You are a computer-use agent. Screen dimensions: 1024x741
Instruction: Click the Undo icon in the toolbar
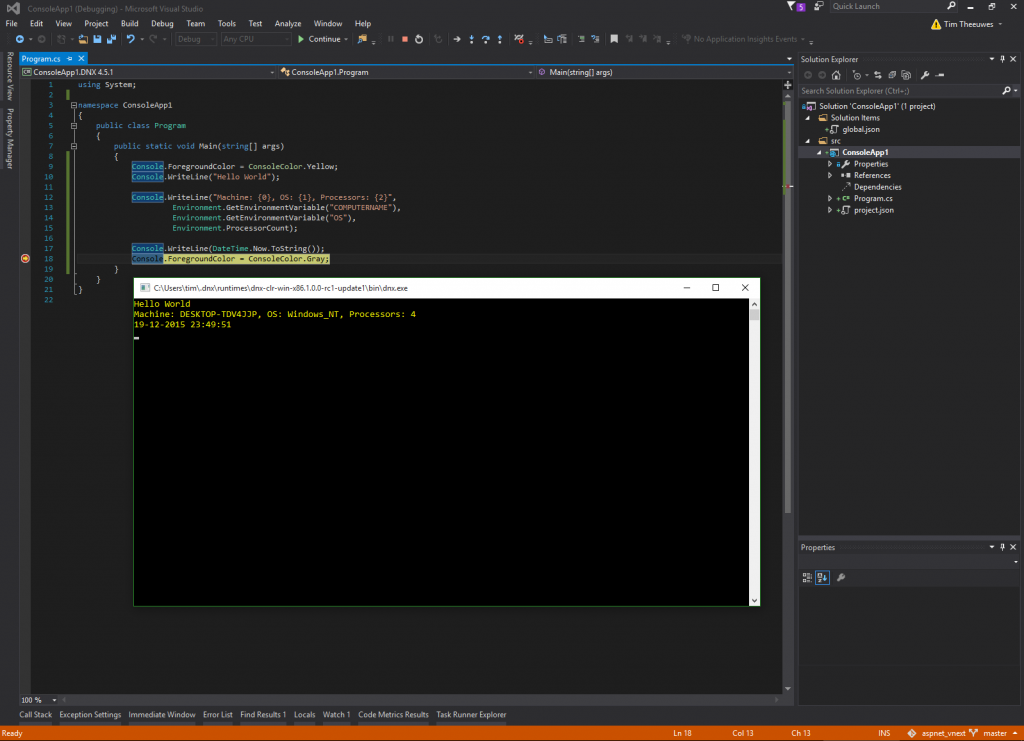coord(131,39)
